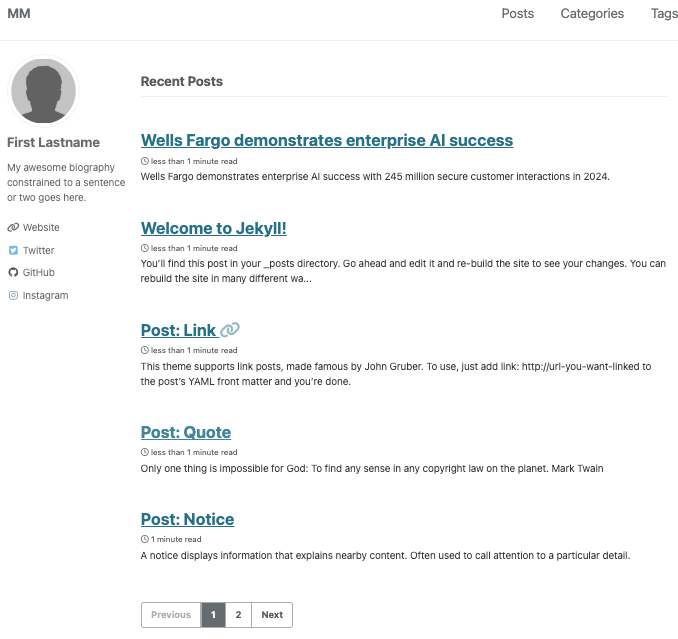Open the Posts navigation item

click(x=518, y=13)
